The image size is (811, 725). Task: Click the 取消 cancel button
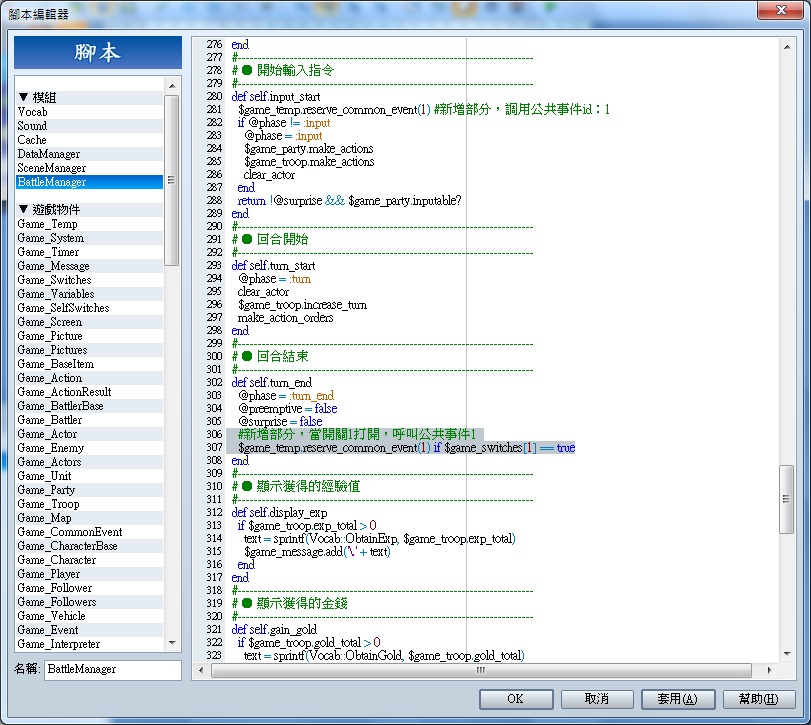pos(597,699)
